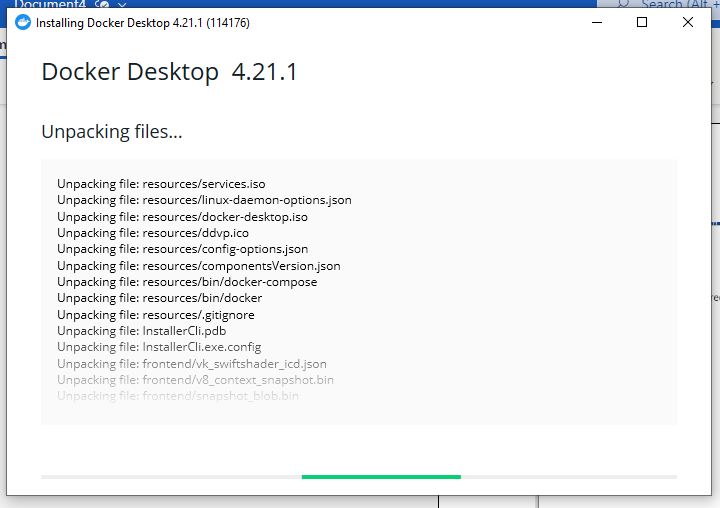720x508 pixels.
Task: Click the frontend/vk_swiftshader_icd.json log line
Action: click(191, 364)
